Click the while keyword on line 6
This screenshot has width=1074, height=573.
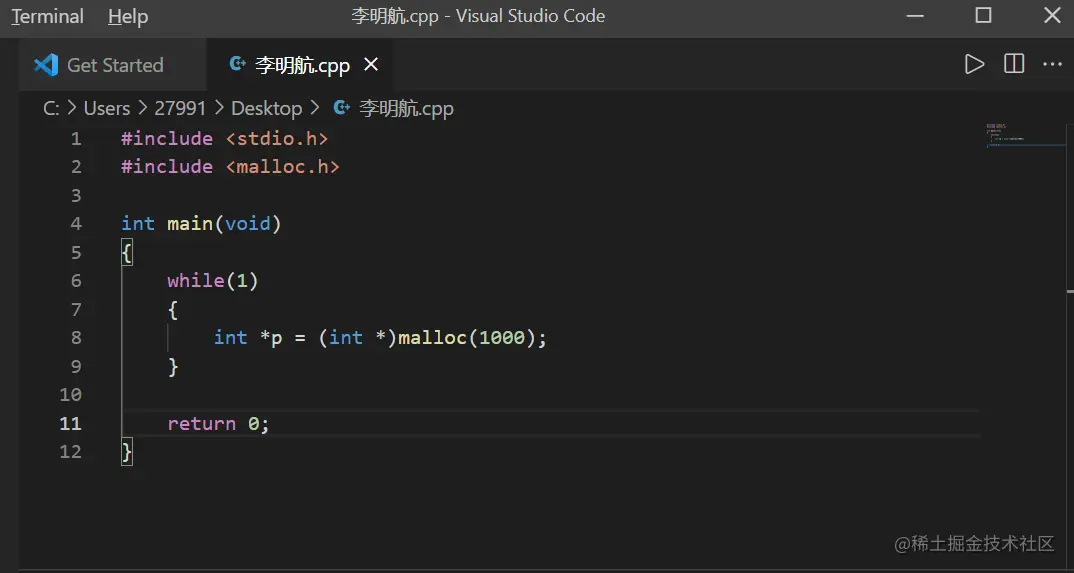196,281
